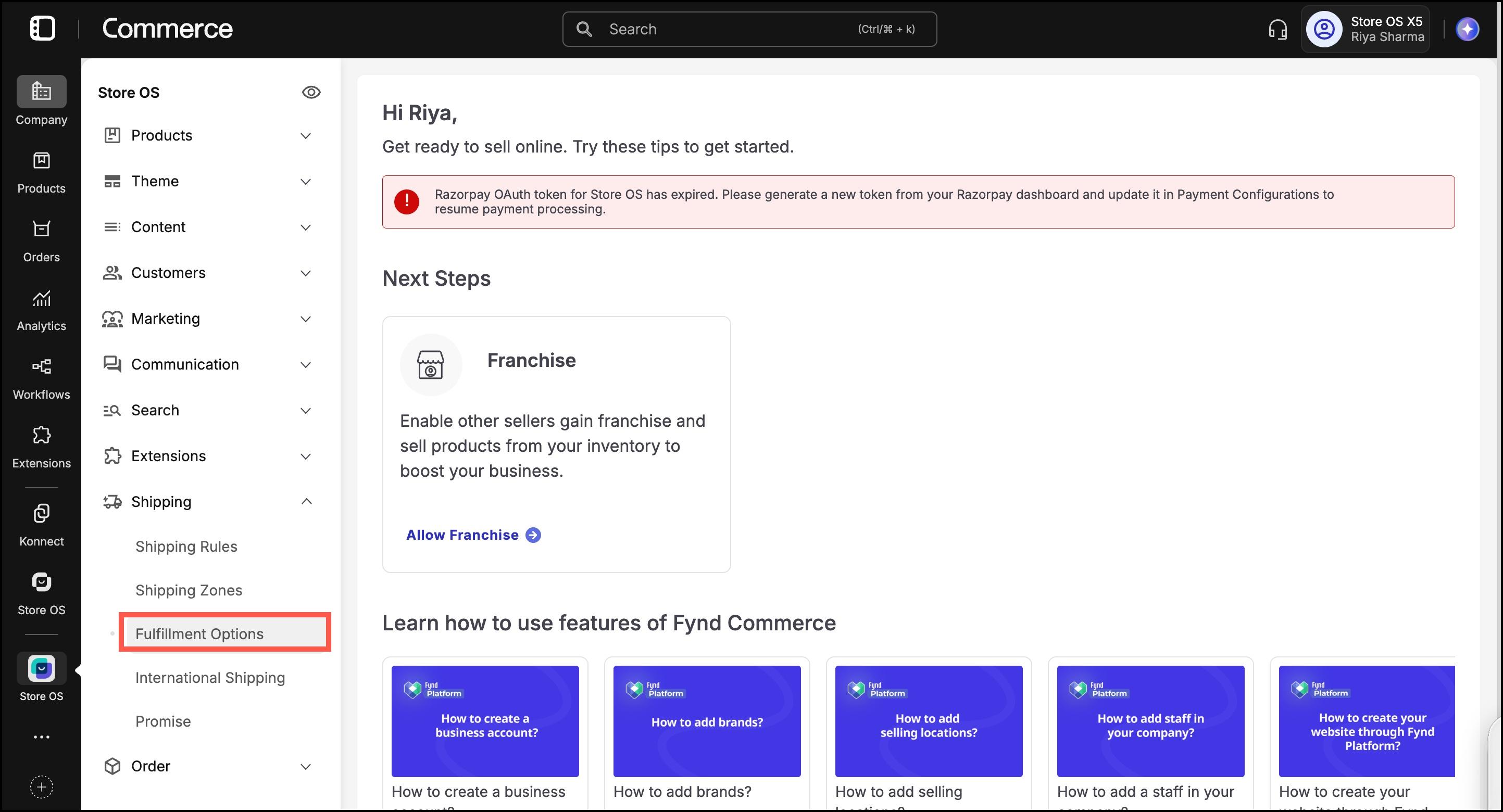Open the Company section icon

click(x=42, y=92)
